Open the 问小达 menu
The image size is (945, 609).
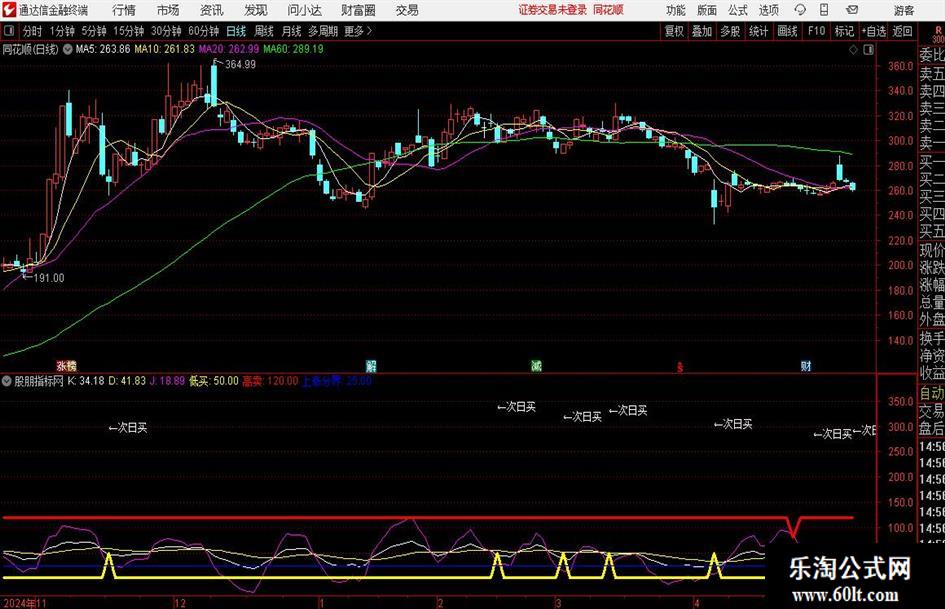pos(304,10)
